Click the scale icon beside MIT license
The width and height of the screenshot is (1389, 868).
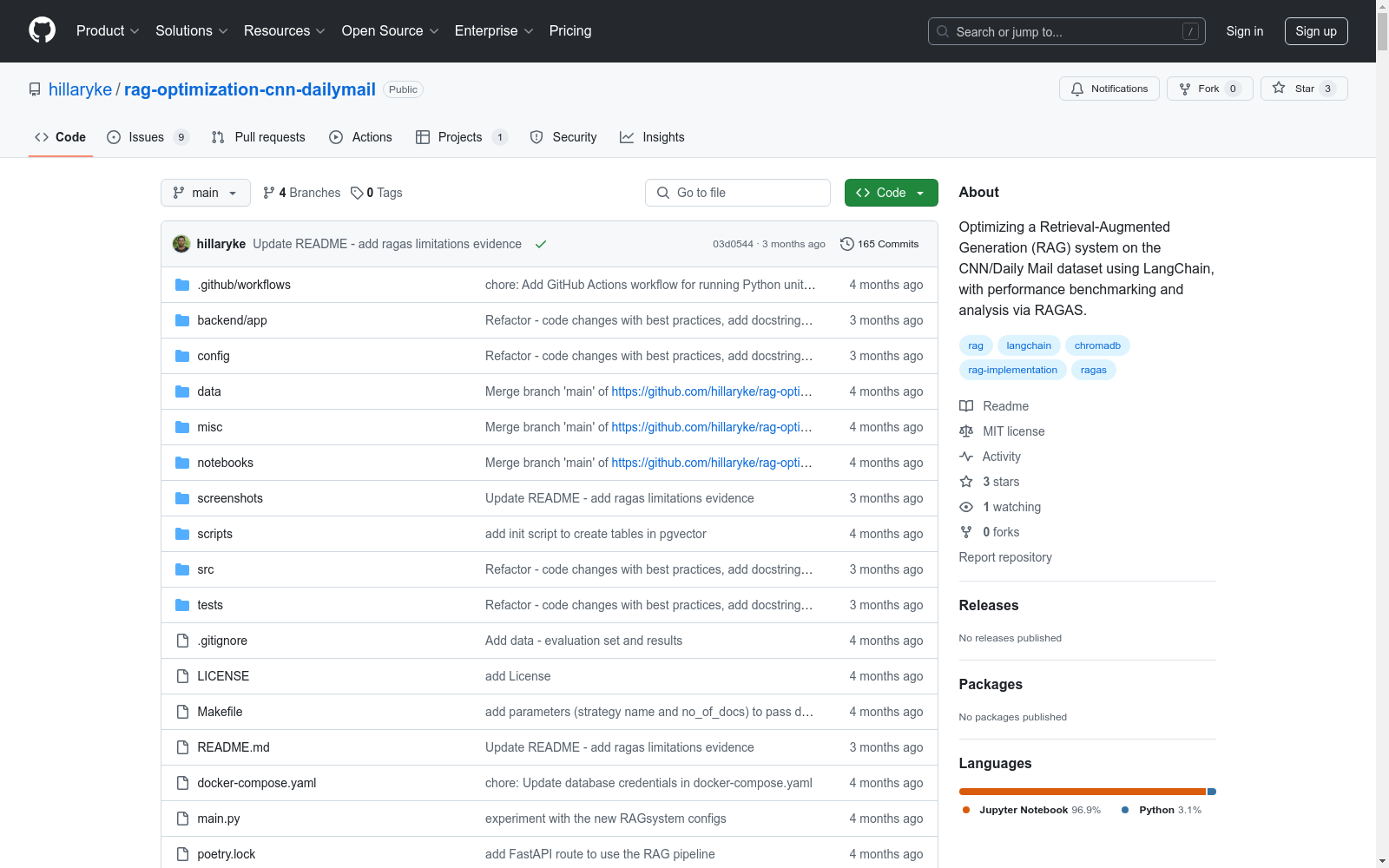coord(966,431)
